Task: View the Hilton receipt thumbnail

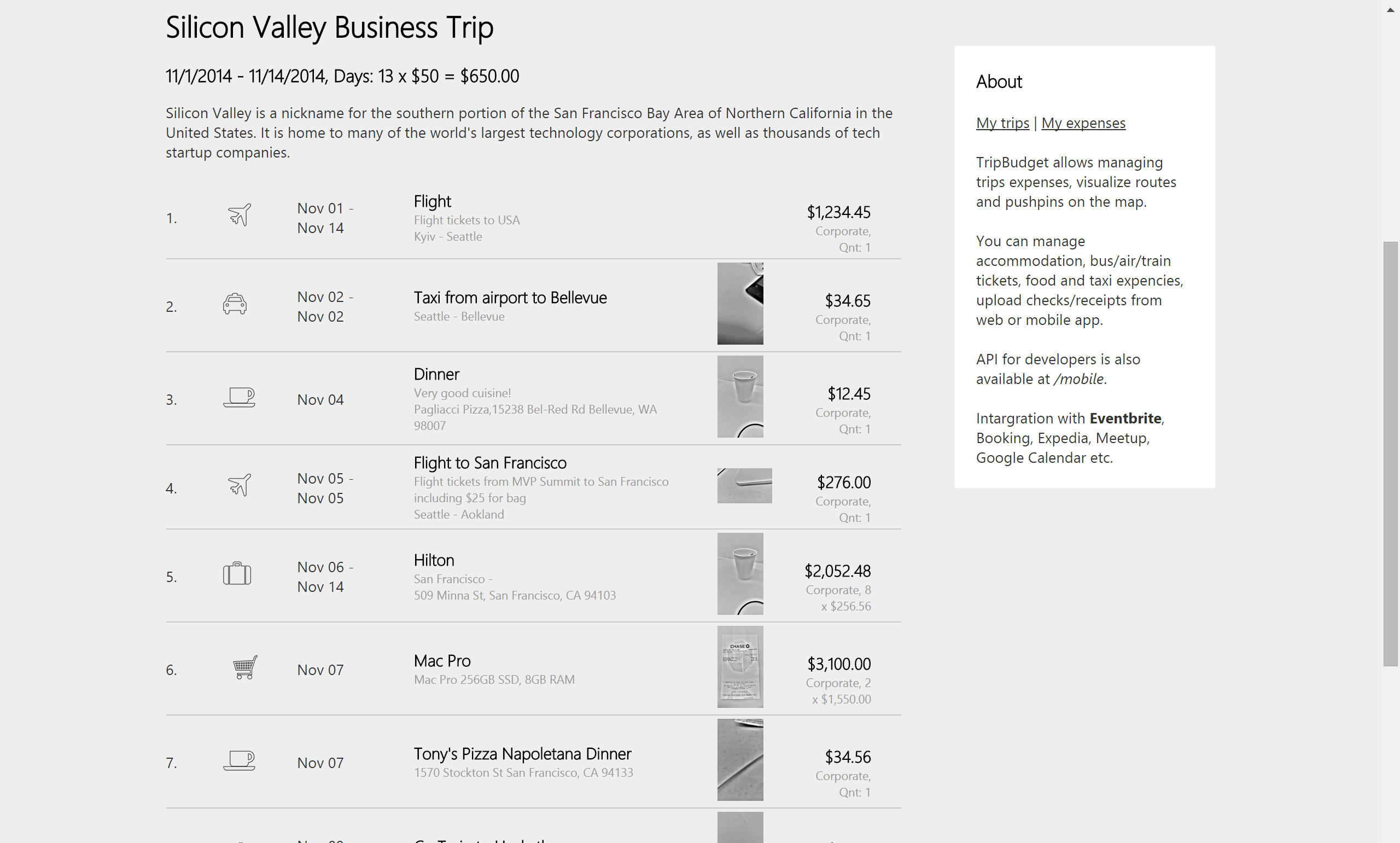Action: pyautogui.click(x=740, y=574)
